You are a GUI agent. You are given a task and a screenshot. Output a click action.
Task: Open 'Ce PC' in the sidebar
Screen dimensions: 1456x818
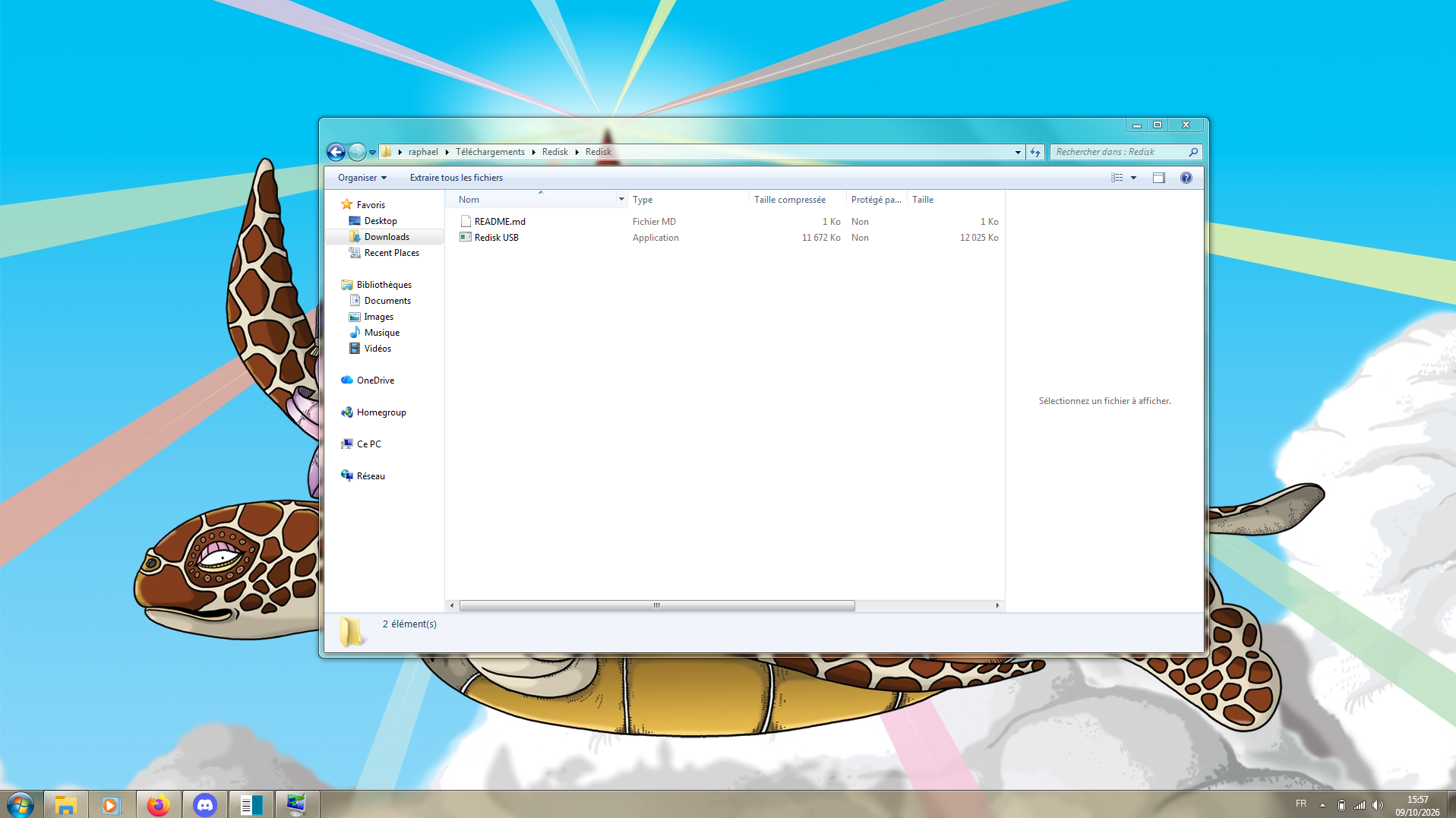(362, 444)
